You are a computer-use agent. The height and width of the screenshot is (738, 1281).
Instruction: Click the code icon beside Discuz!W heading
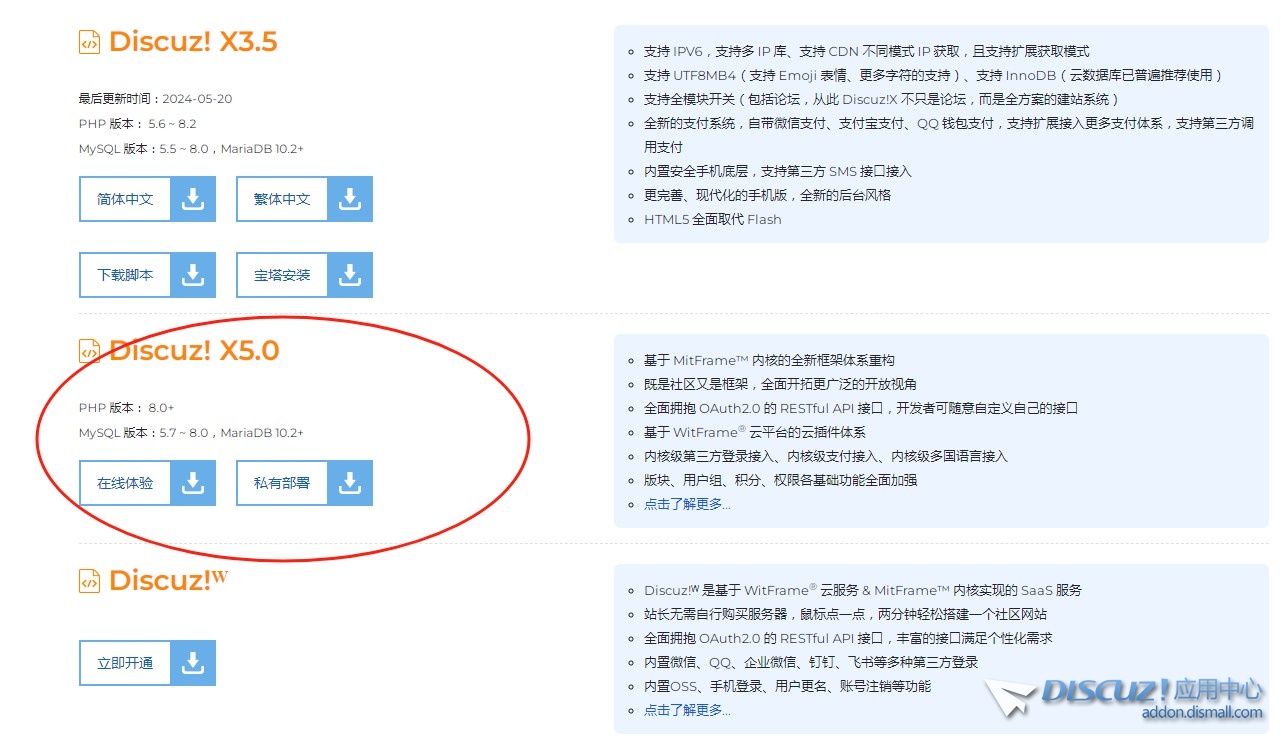coord(89,581)
